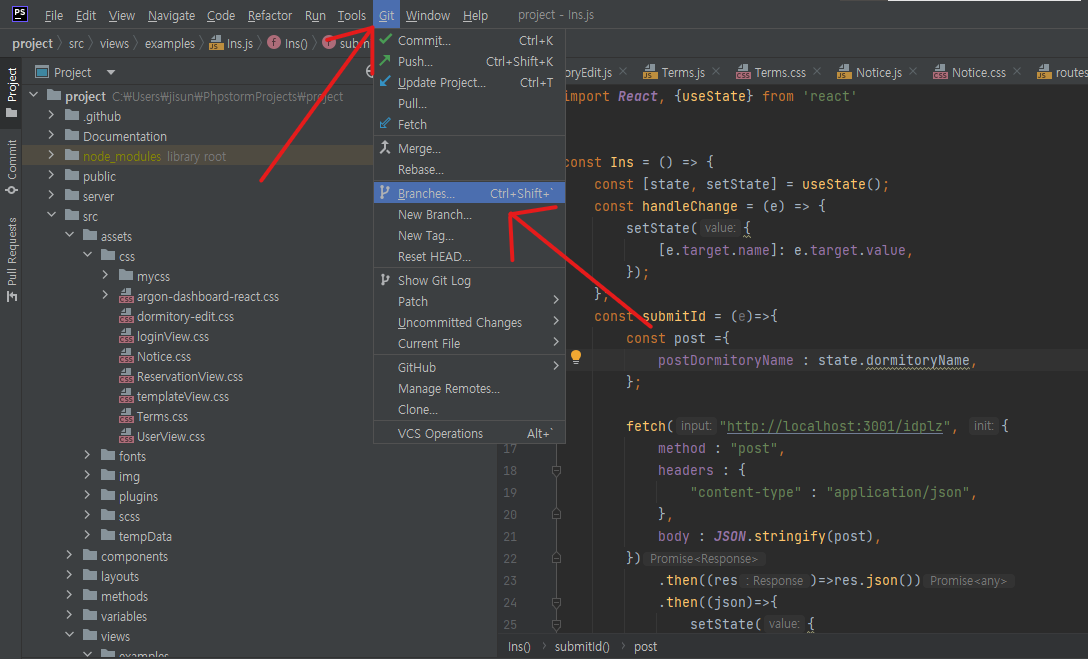Viewport: 1088px width, 659px height.
Task: Open the File menu
Action: pos(53,15)
